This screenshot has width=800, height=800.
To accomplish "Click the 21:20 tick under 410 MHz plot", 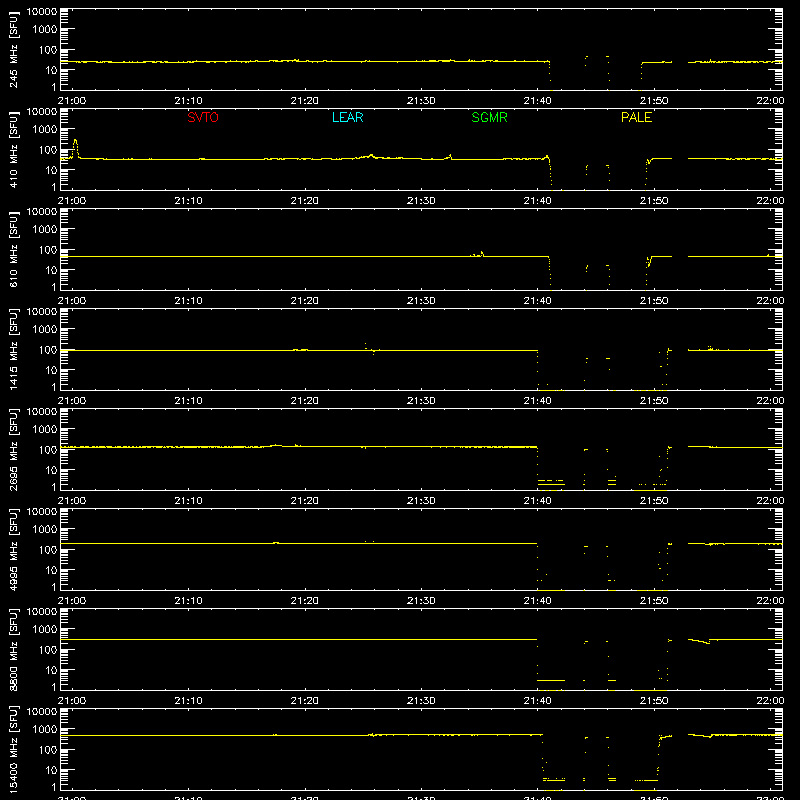I will coord(305,201).
